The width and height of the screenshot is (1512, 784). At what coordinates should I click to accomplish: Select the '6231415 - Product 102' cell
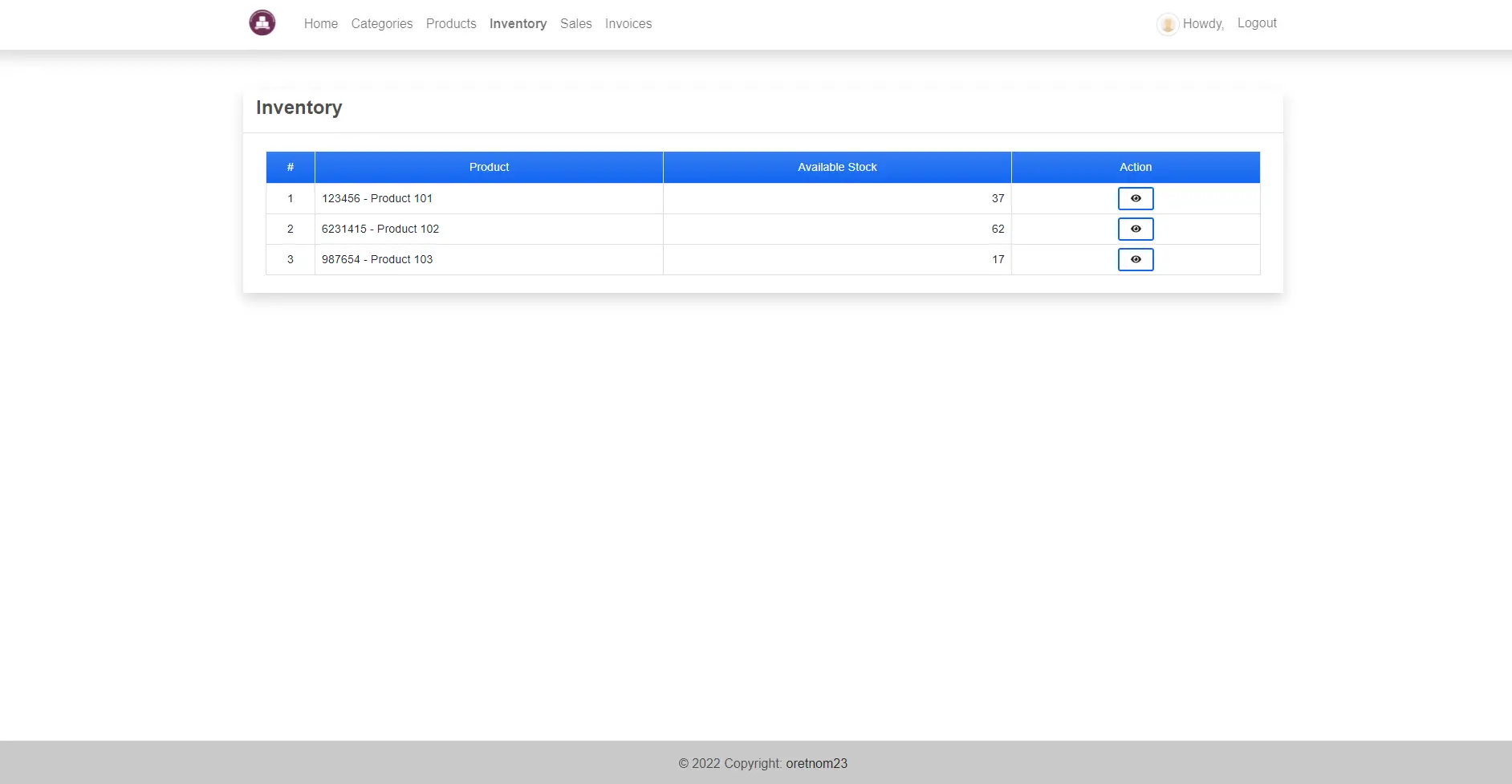pyautogui.click(x=489, y=229)
